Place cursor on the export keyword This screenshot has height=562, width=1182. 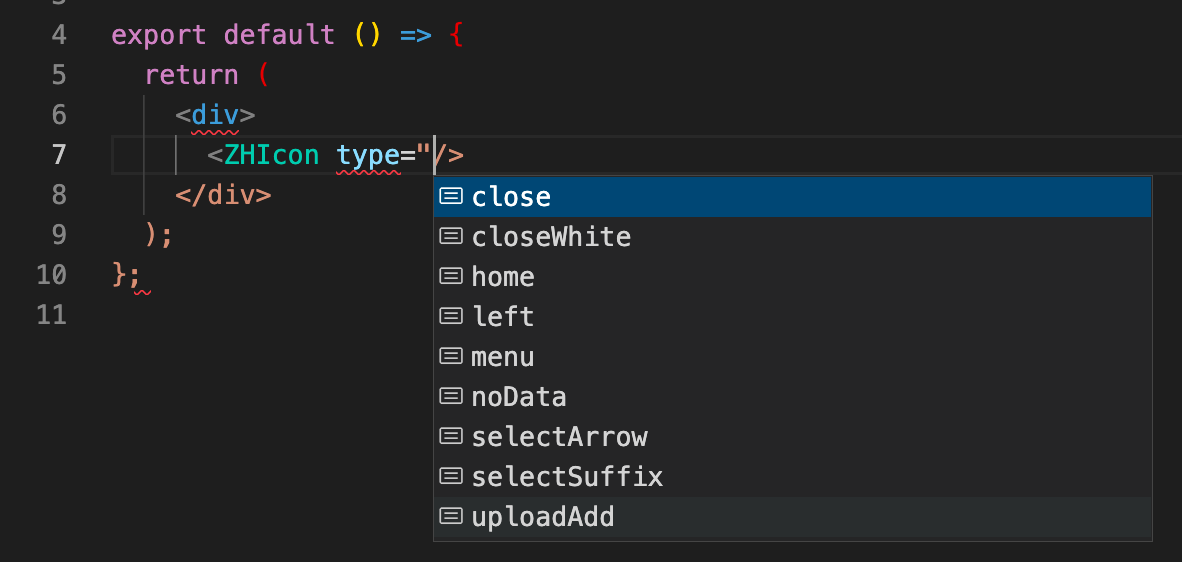pos(159,35)
